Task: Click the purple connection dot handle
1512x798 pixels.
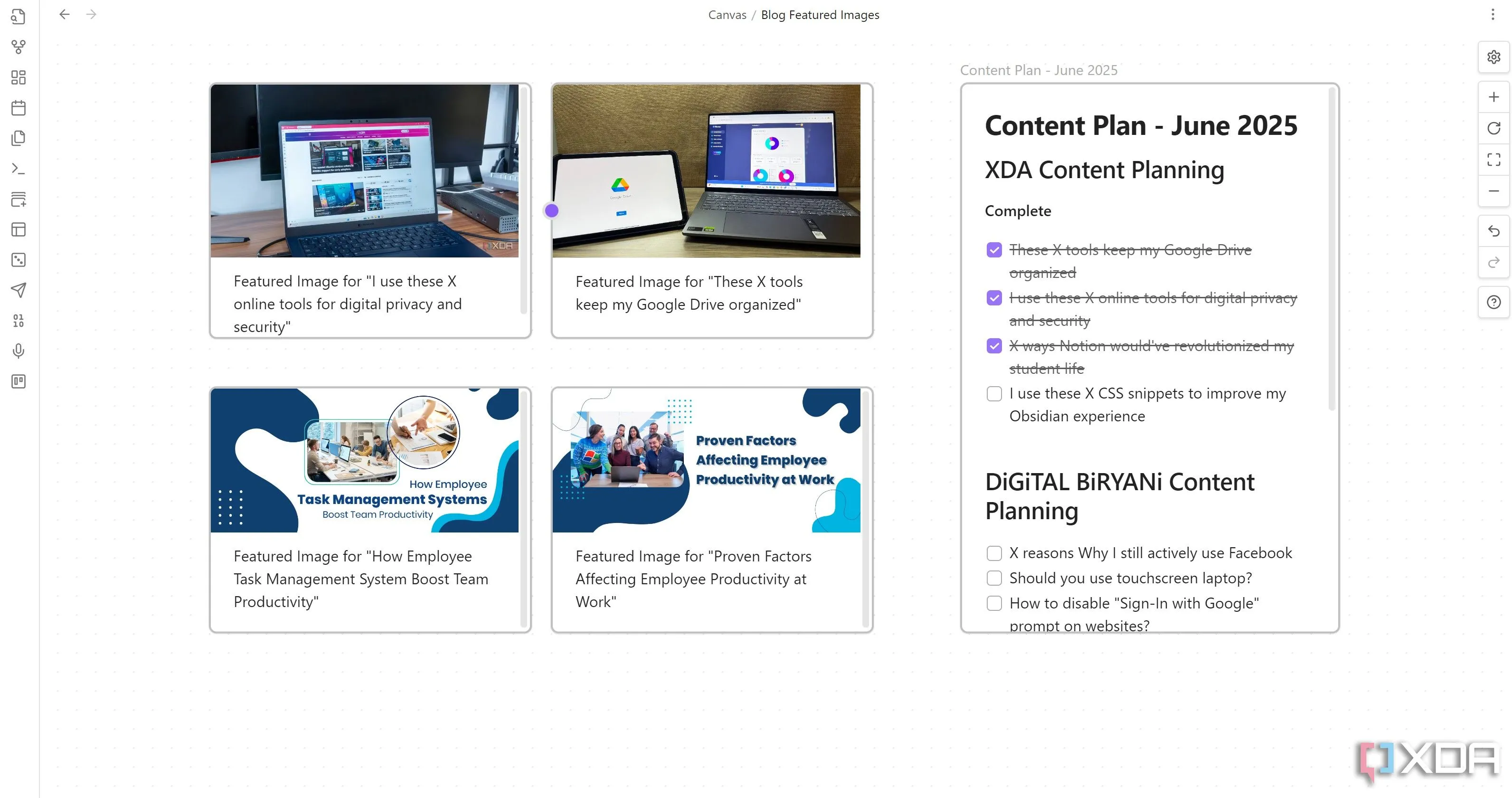Action: pos(551,210)
